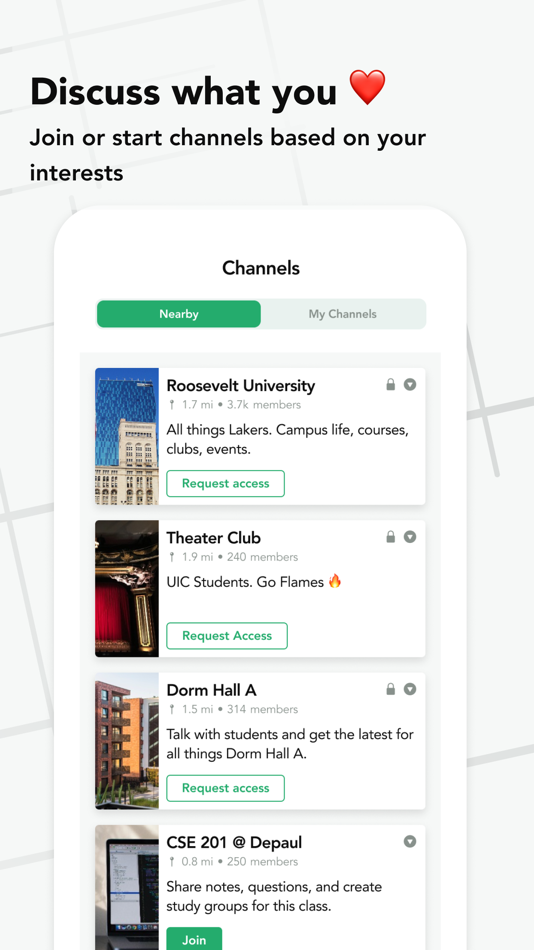Request Access to Theater Club channel
Screen dimensions: 534x950
click(x=227, y=636)
